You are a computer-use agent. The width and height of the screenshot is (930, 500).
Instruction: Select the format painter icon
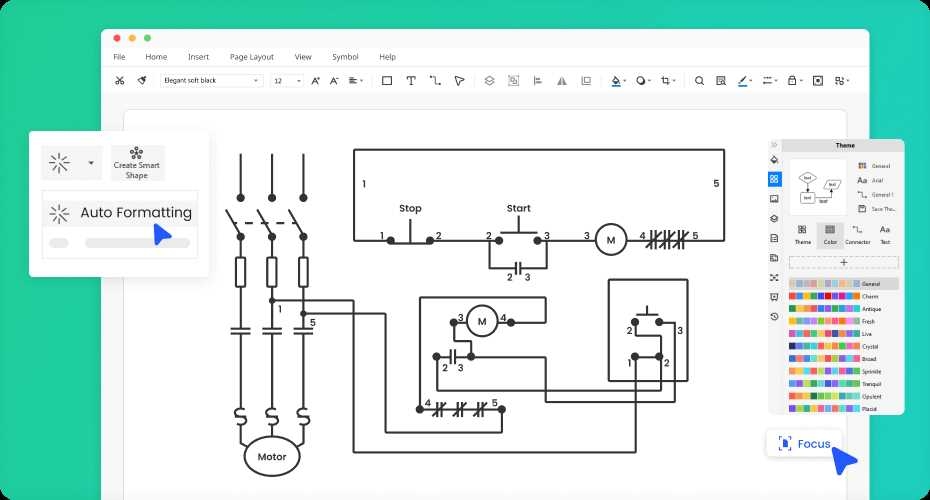click(x=142, y=80)
